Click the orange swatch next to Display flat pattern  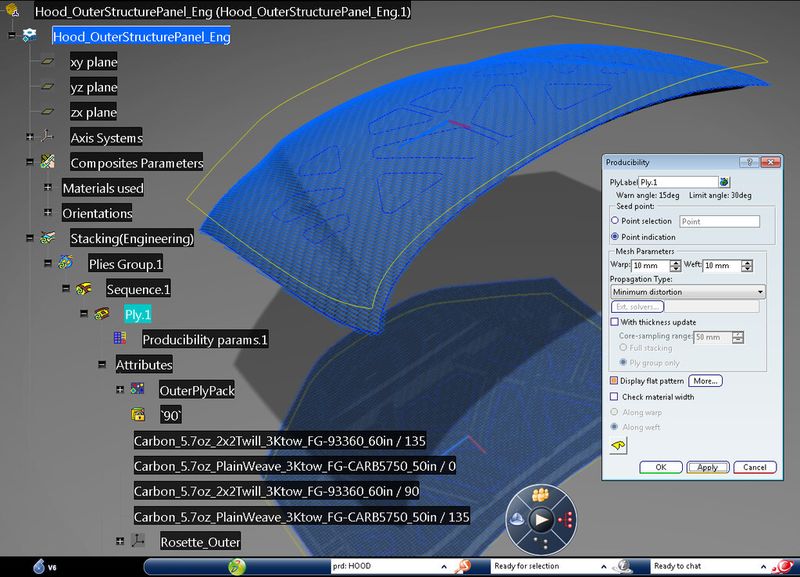(615, 382)
